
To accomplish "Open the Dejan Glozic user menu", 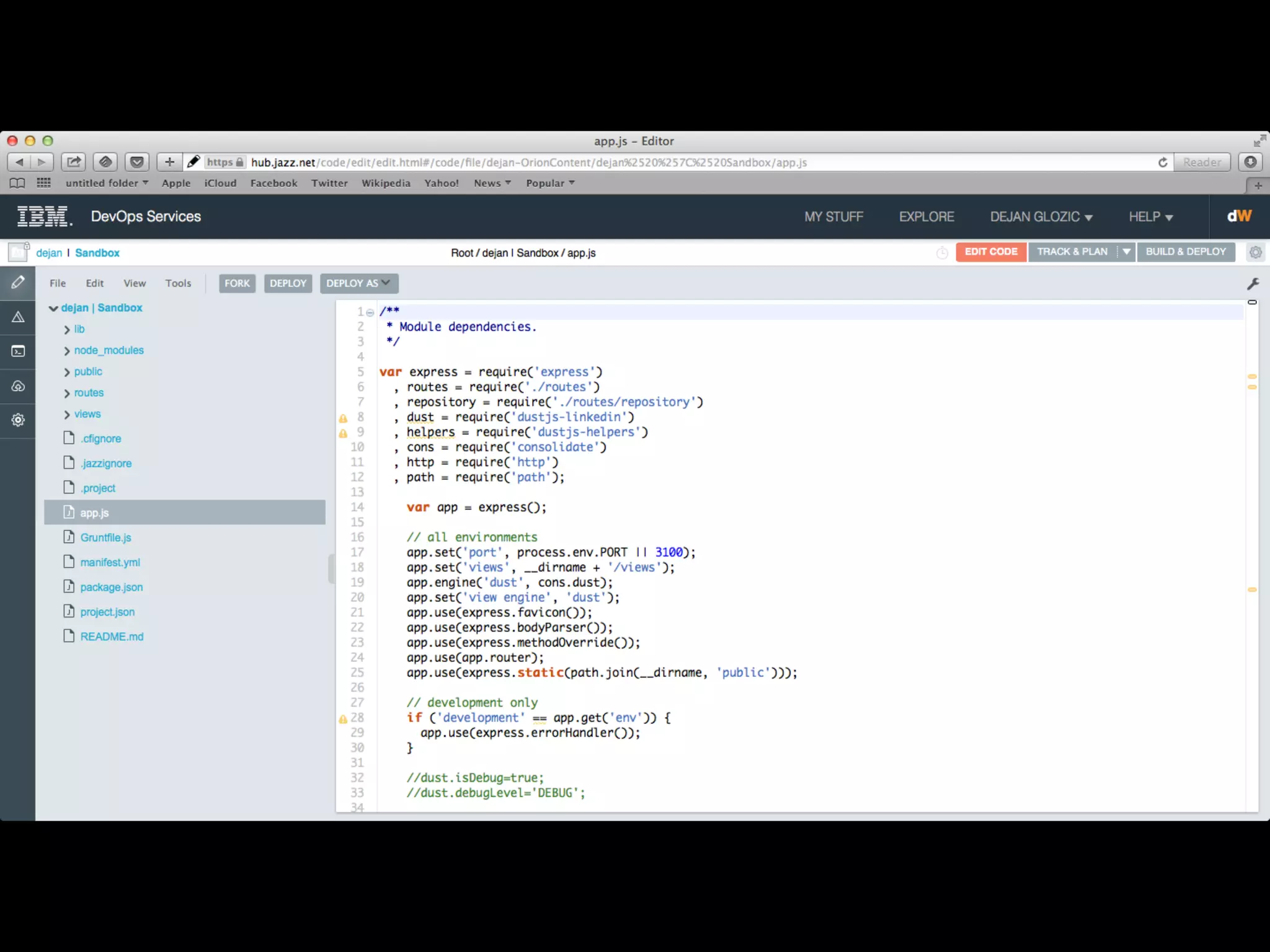I will [1041, 217].
